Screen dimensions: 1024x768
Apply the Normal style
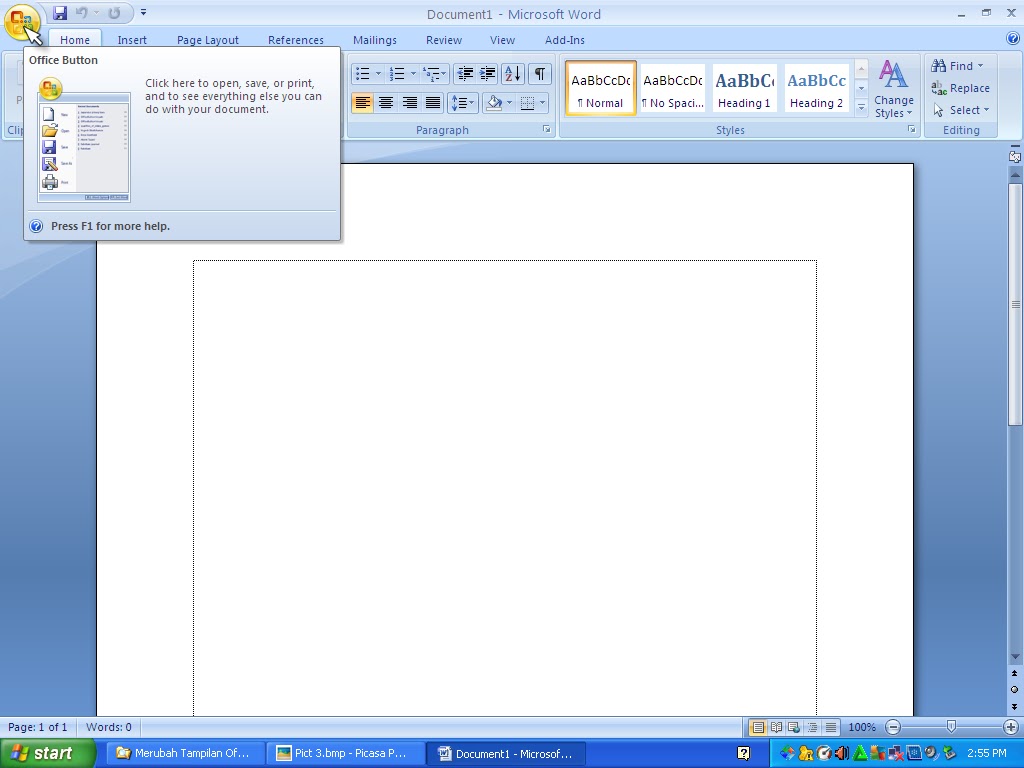coord(601,88)
